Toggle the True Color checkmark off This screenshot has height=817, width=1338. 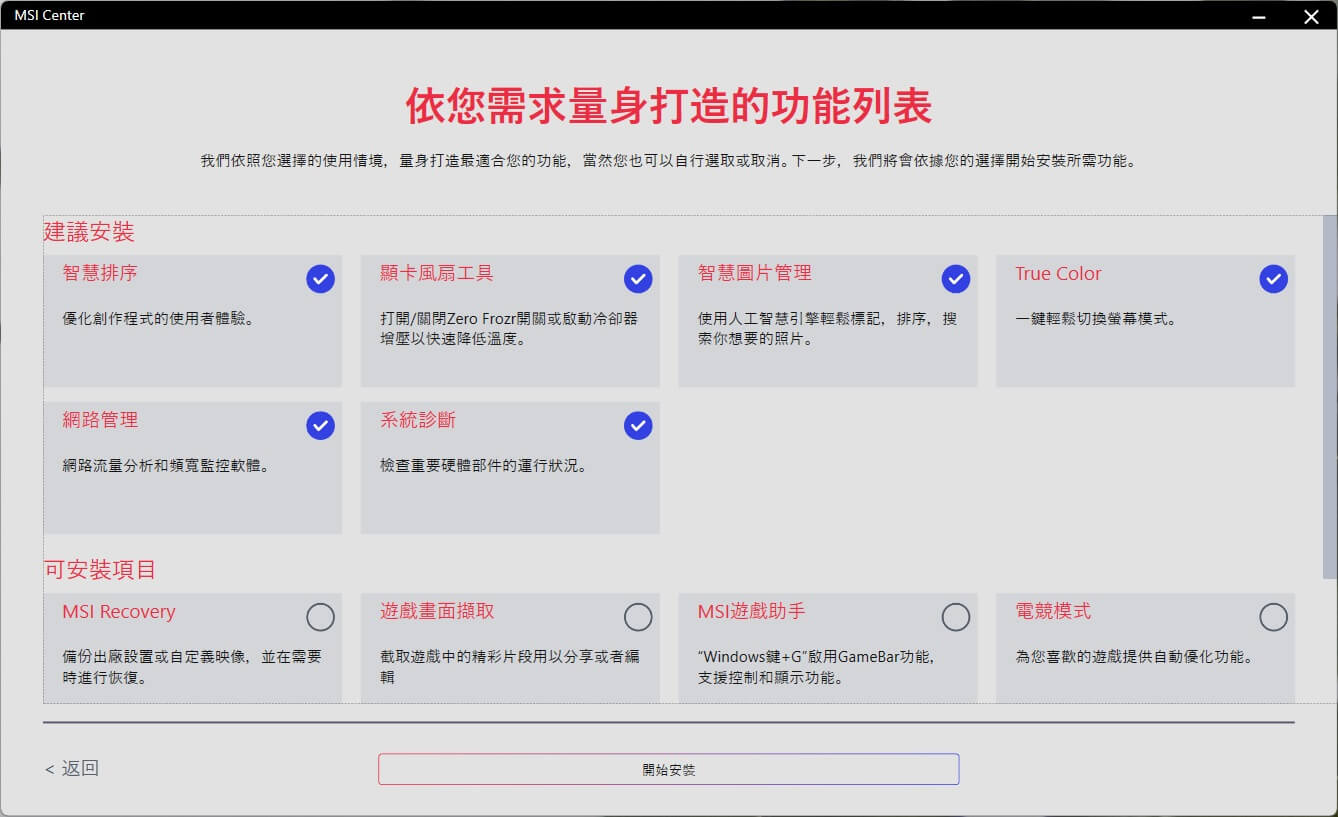click(x=1273, y=279)
